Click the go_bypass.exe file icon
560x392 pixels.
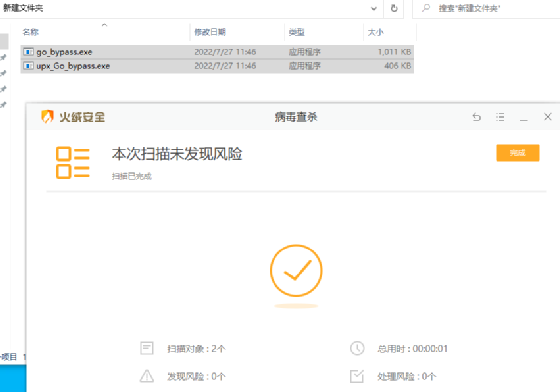29,52
